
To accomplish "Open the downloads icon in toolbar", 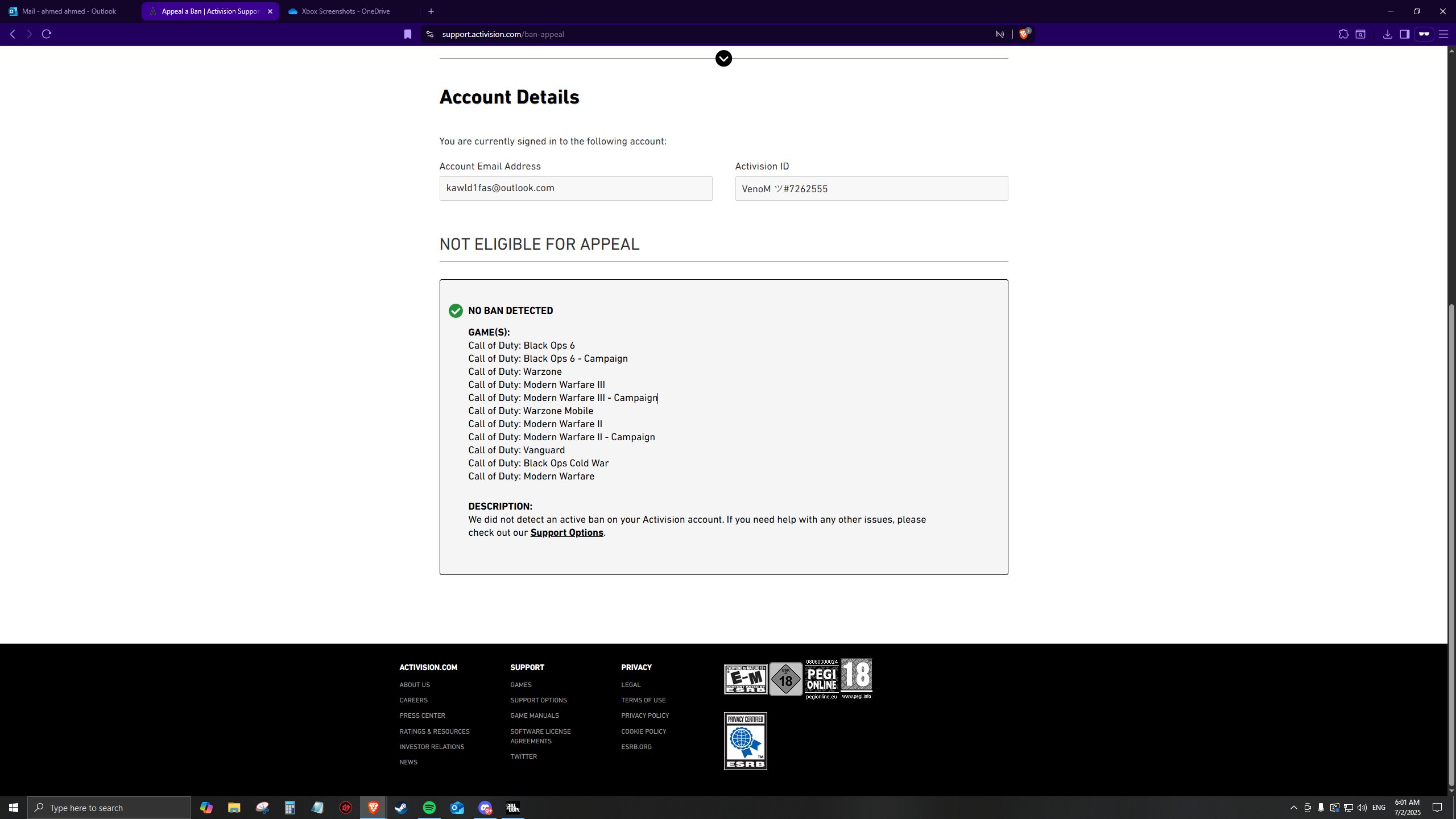I will tap(1387, 34).
